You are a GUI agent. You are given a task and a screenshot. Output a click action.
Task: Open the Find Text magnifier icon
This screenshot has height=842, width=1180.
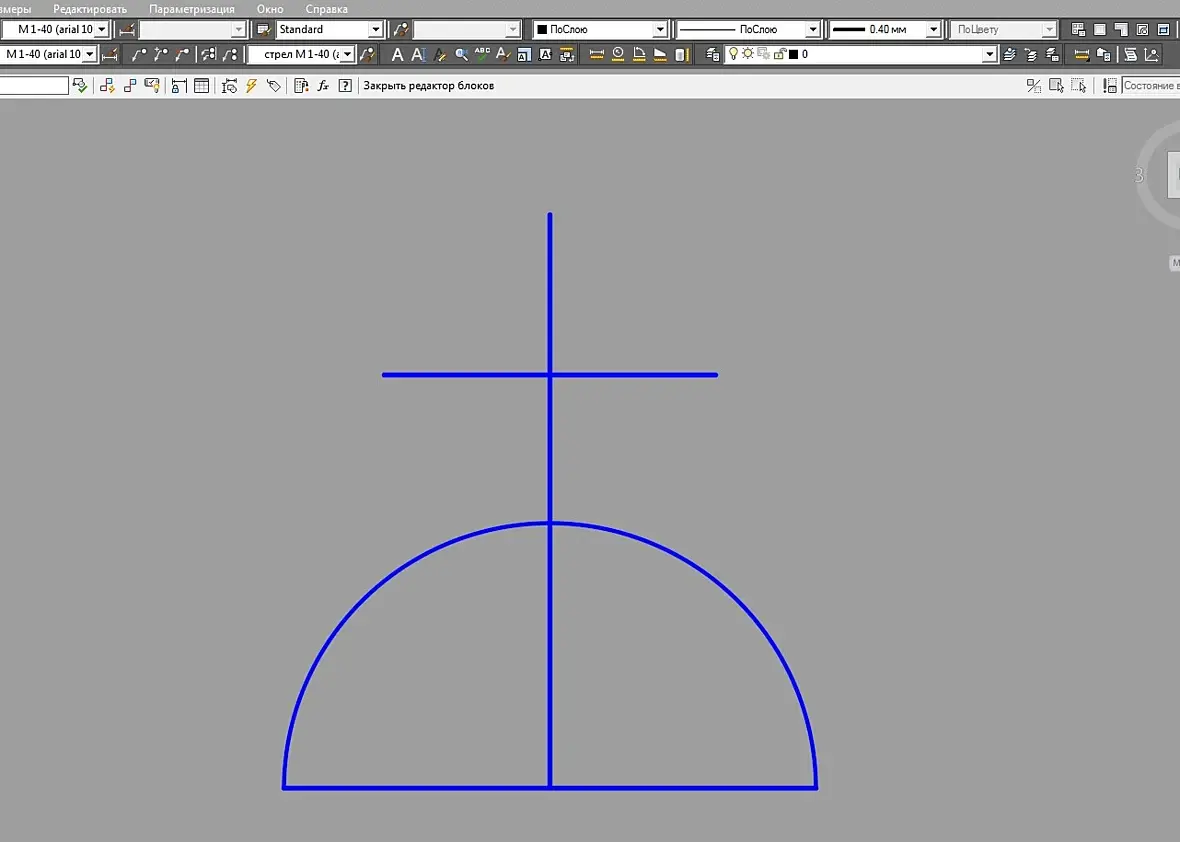[461, 54]
